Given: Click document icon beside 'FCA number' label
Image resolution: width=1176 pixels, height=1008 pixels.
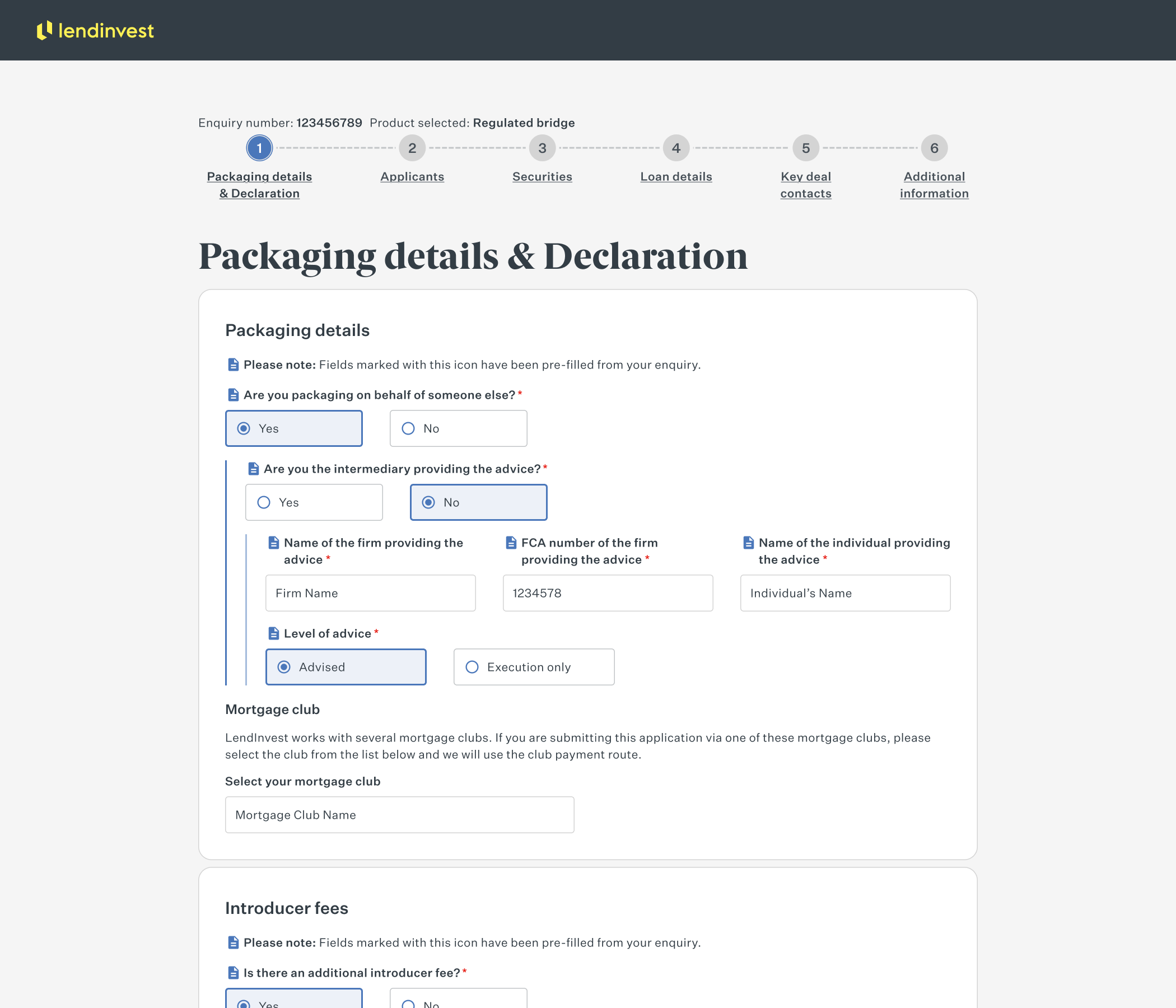Looking at the screenshot, I should click(511, 543).
